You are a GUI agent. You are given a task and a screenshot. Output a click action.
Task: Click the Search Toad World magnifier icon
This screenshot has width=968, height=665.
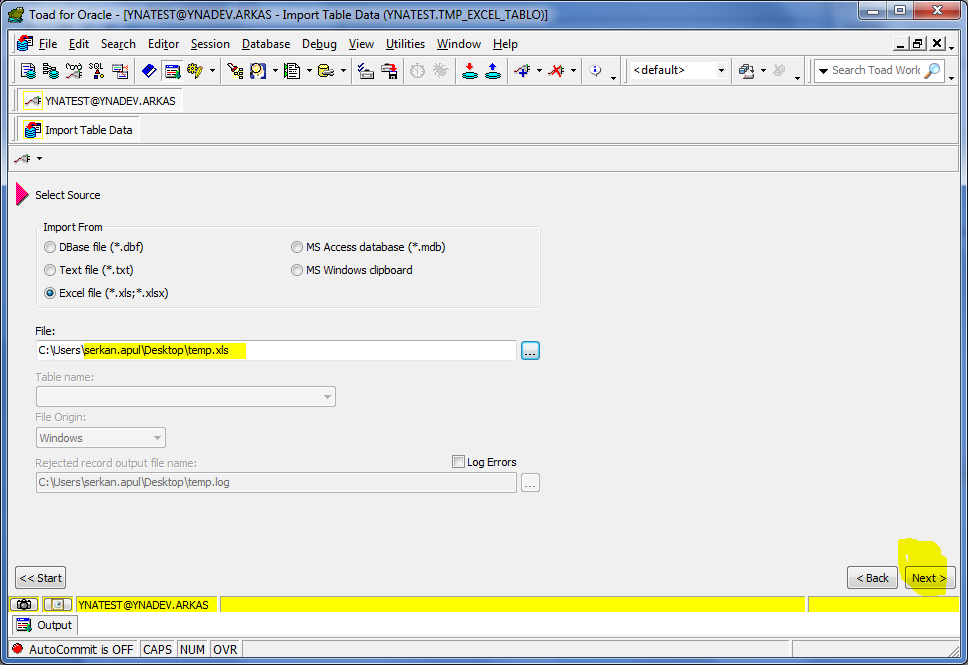[x=933, y=70]
